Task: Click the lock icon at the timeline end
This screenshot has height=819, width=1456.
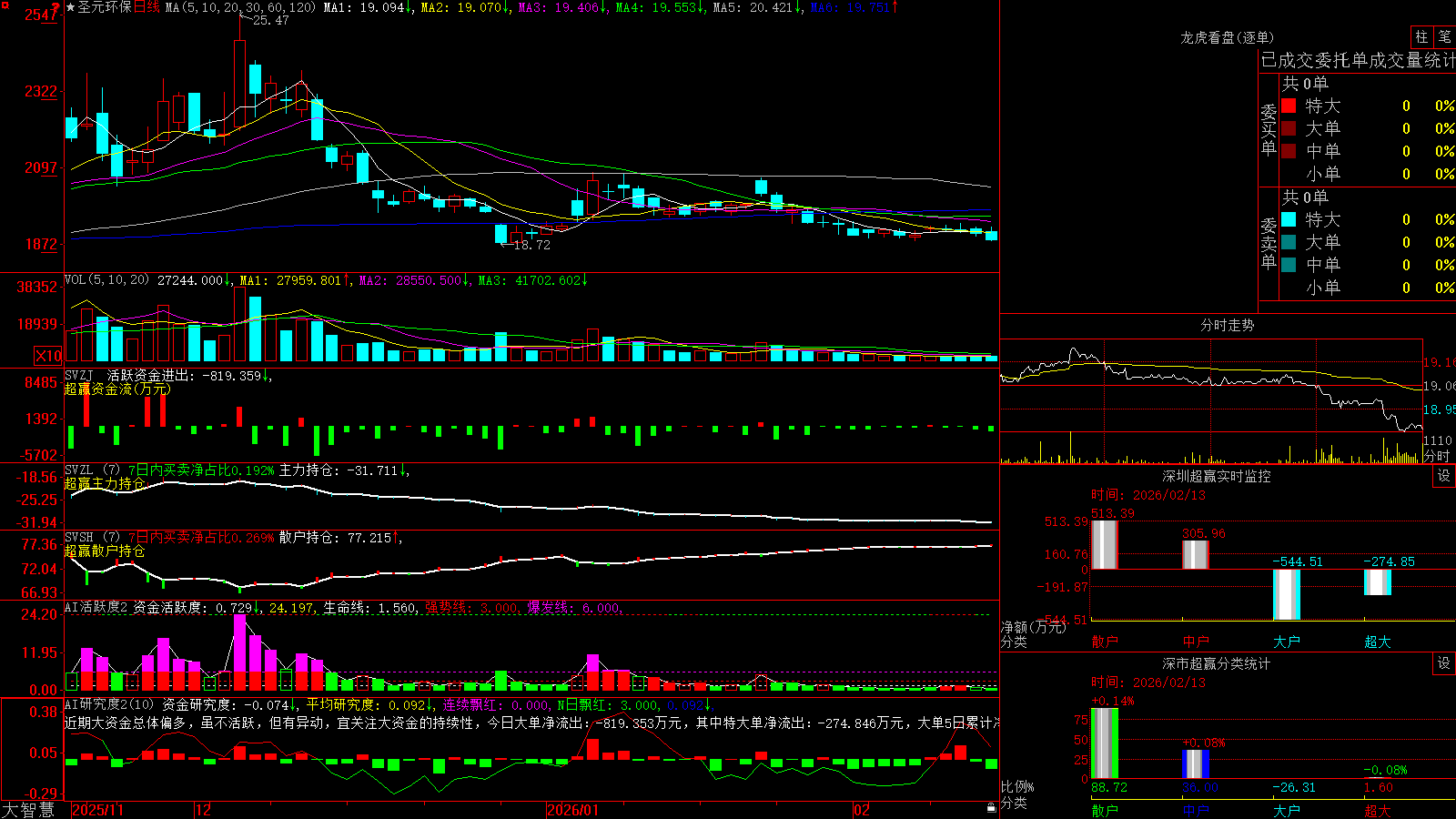Action: 992,808
